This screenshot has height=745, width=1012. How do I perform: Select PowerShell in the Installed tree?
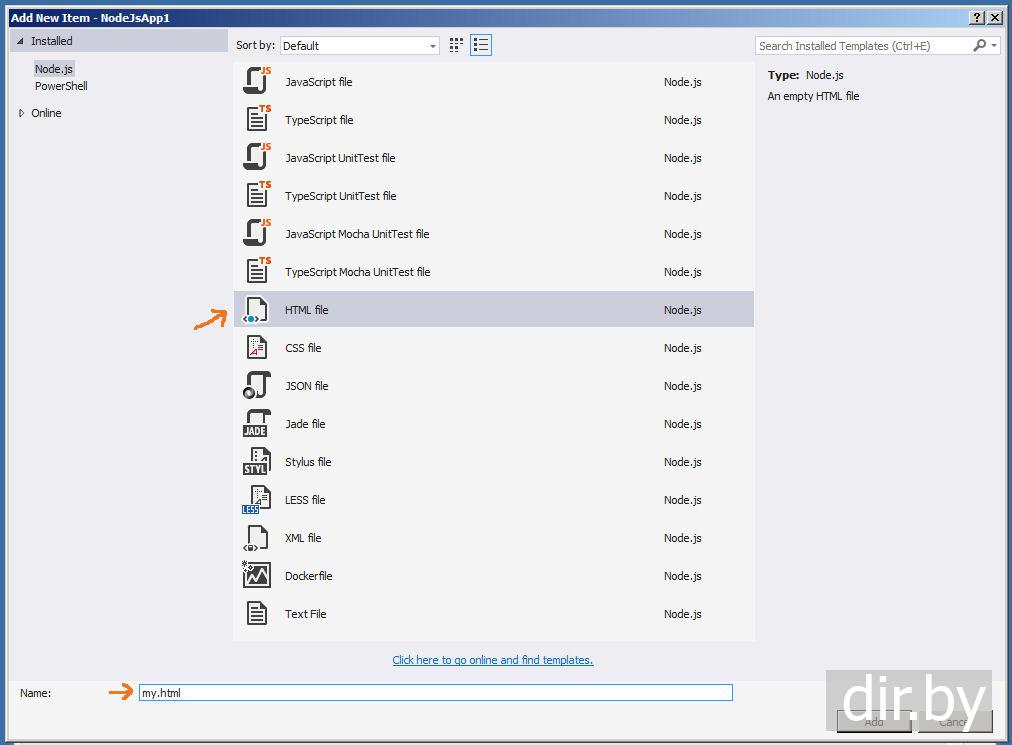pos(61,86)
